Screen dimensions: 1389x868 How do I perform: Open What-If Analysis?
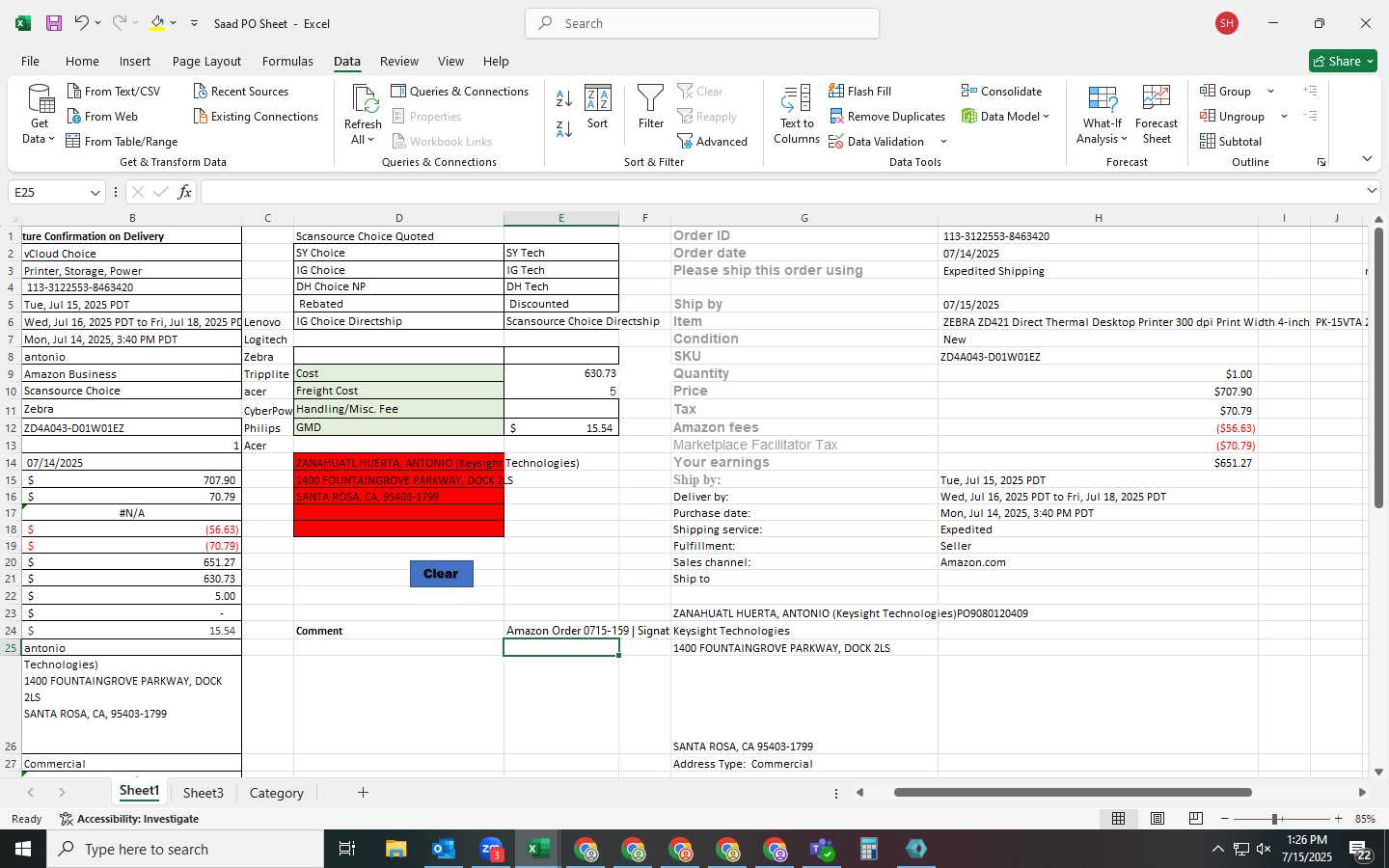[1103, 115]
